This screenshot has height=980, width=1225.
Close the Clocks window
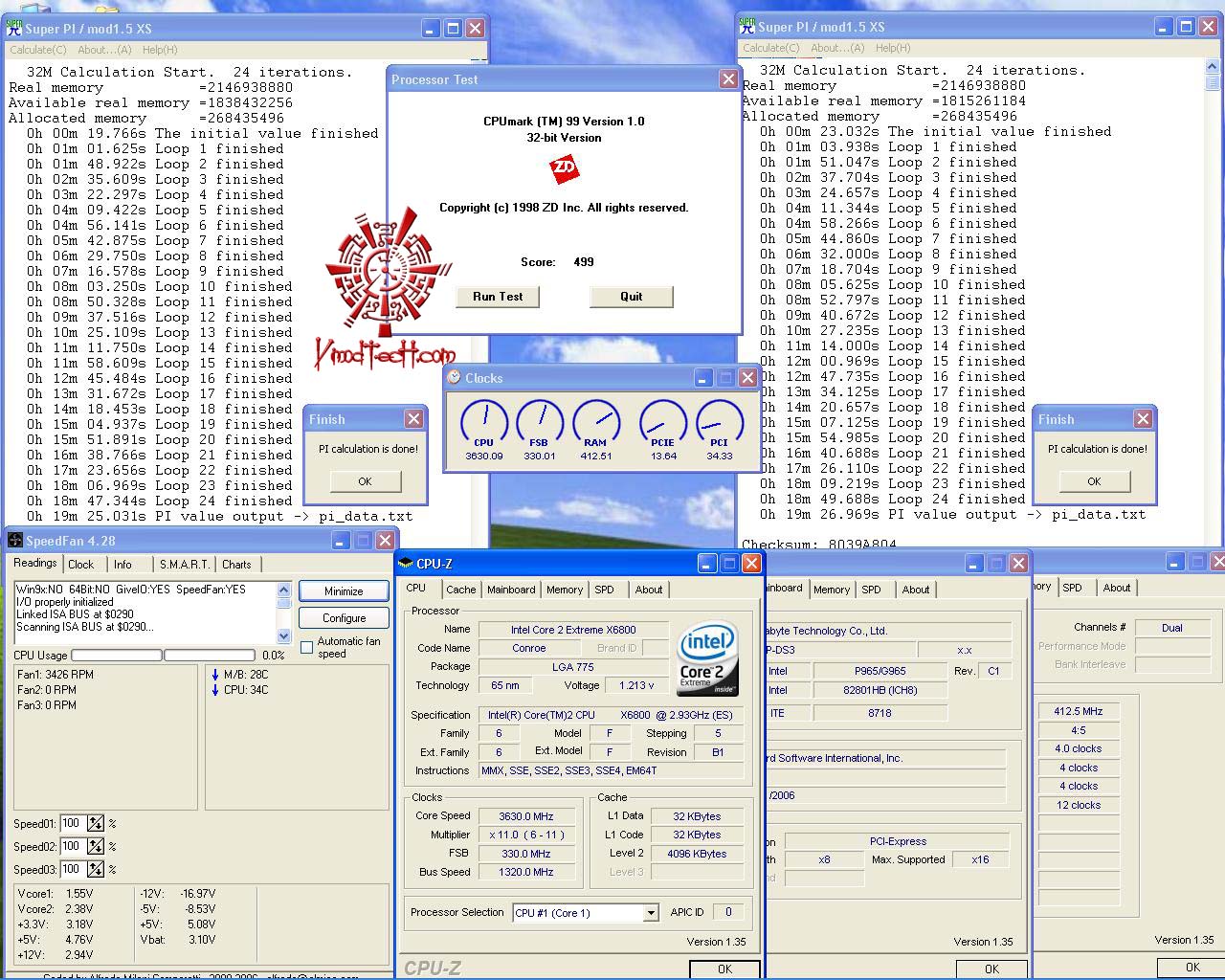[748, 378]
